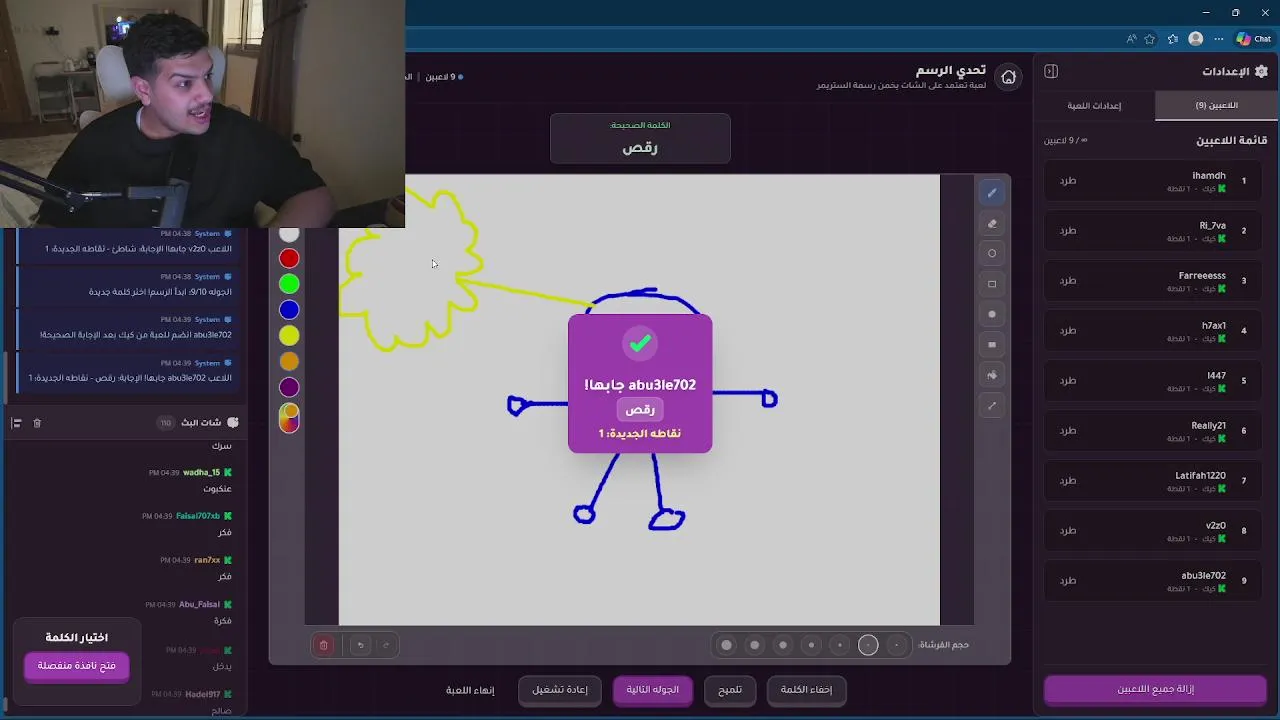Viewport: 1280px width, 720px height.
Task: Remove all players إزالة جميع اللاعبين
Action: click(1156, 689)
